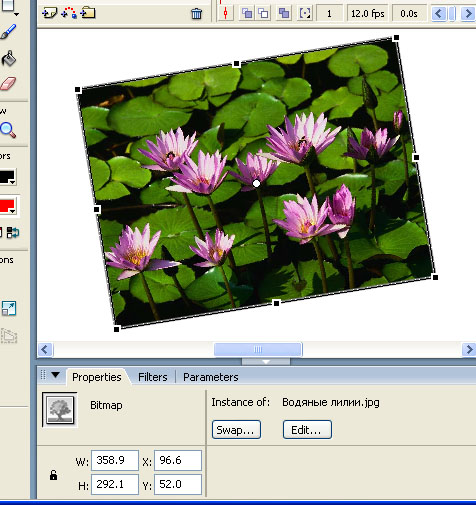Open stroke color black swatch
476x505 pixels.
7,177
